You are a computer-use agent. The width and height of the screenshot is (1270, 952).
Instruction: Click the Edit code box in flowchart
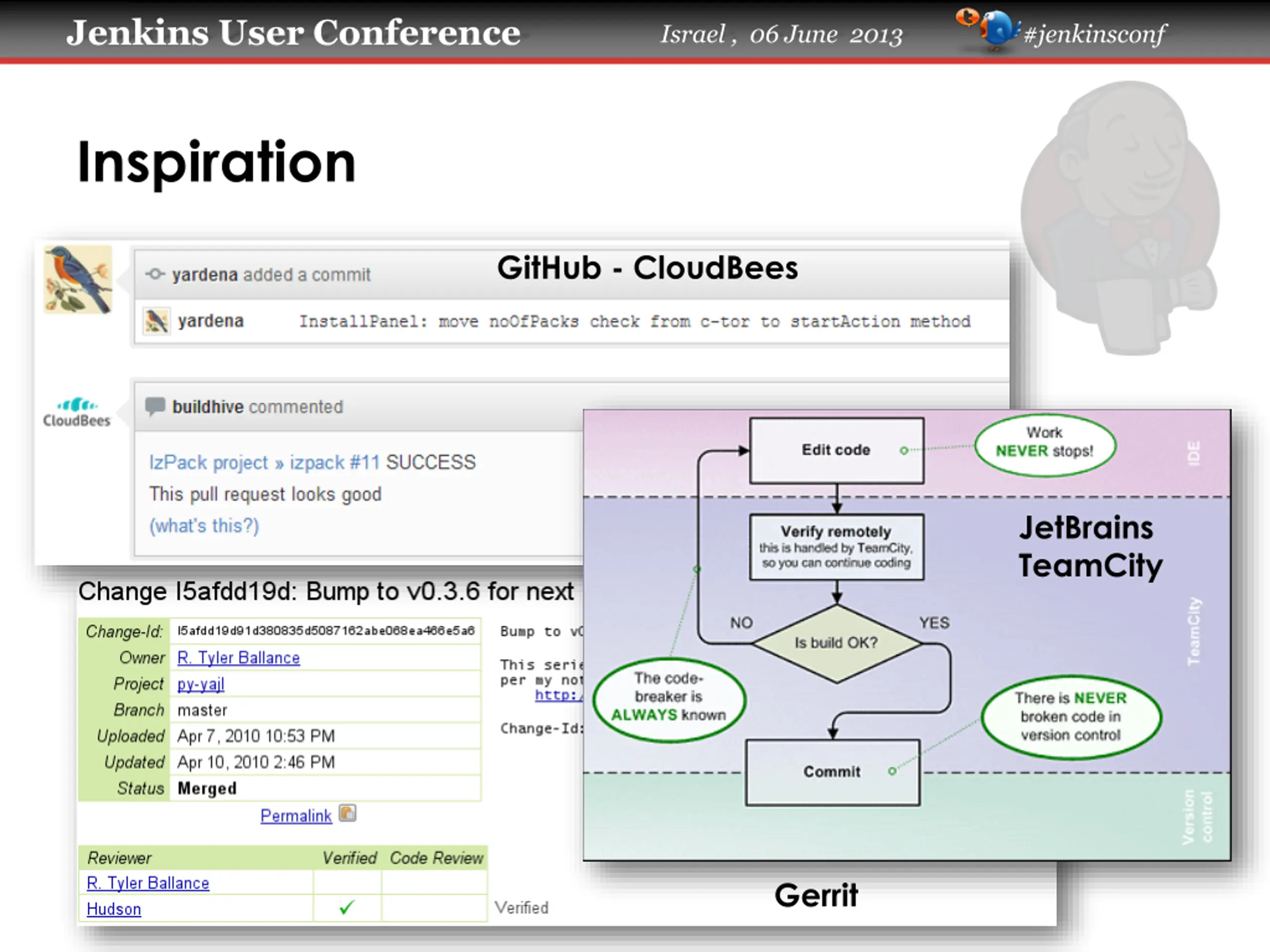click(836, 450)
